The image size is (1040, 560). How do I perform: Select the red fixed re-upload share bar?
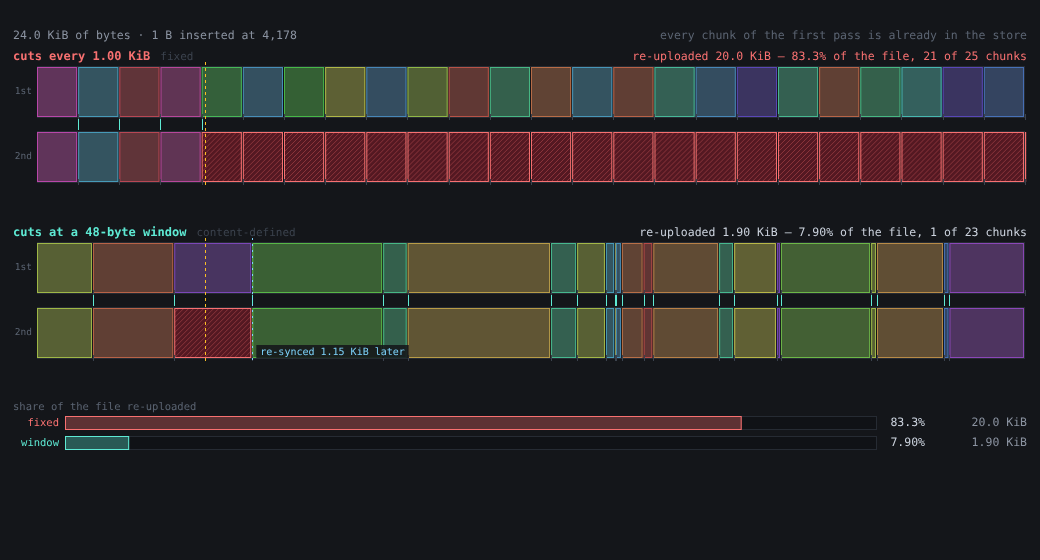(403, 423)
